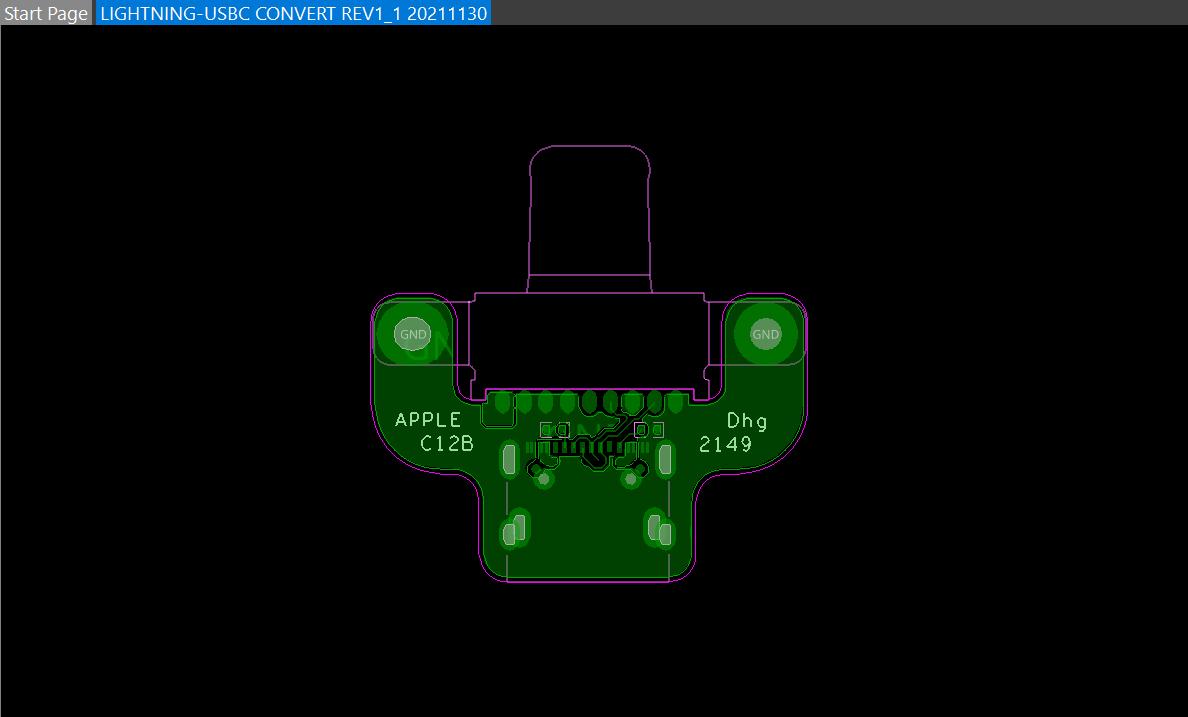
Task: Switch to the Start Page tab
Action: (46, 13)
